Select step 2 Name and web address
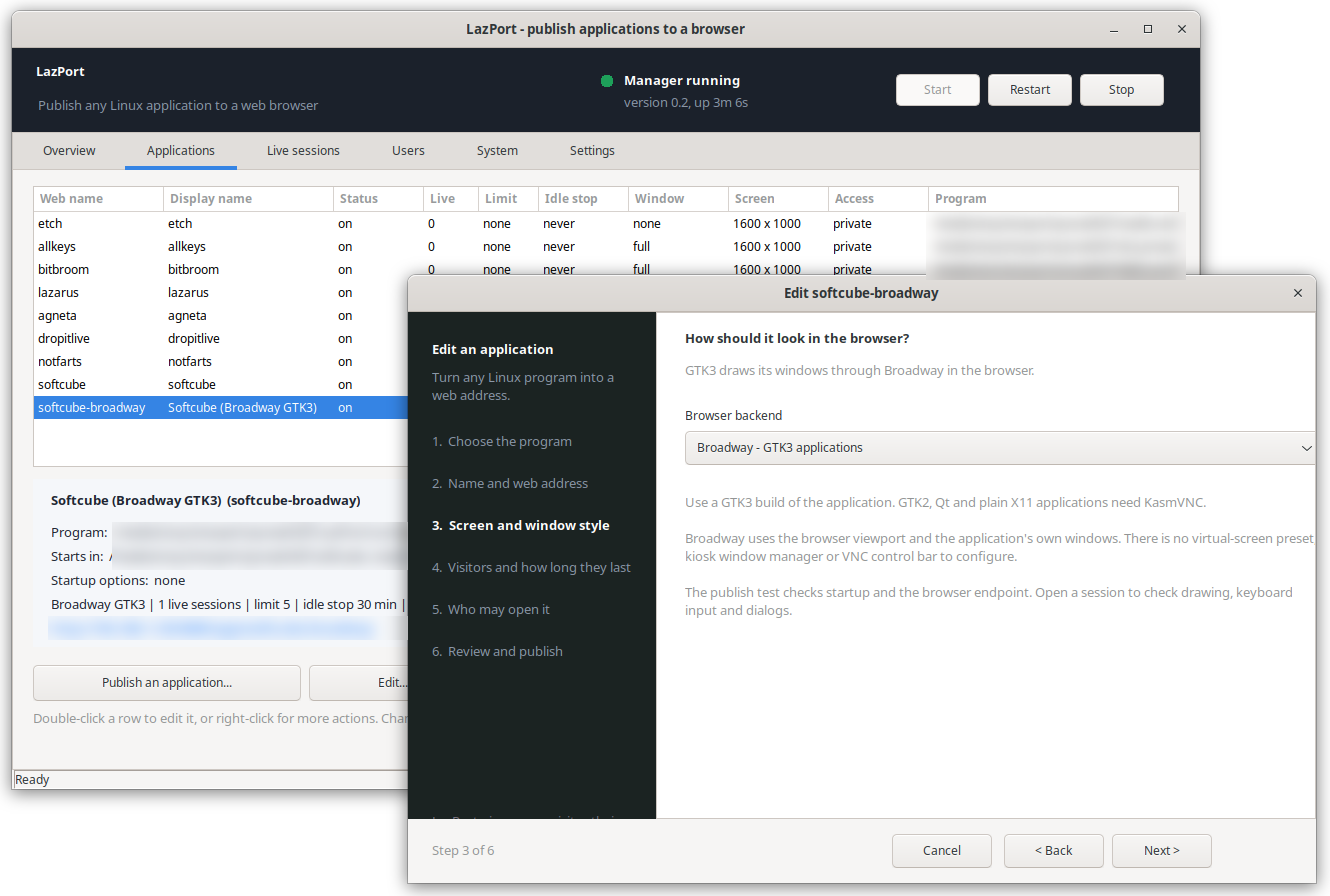Screen dimensions: 1330x896 point(510,484)
